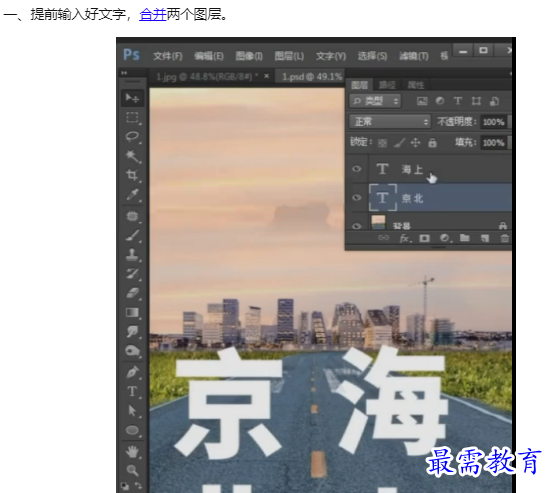Add a layer mask

point(424,239)
